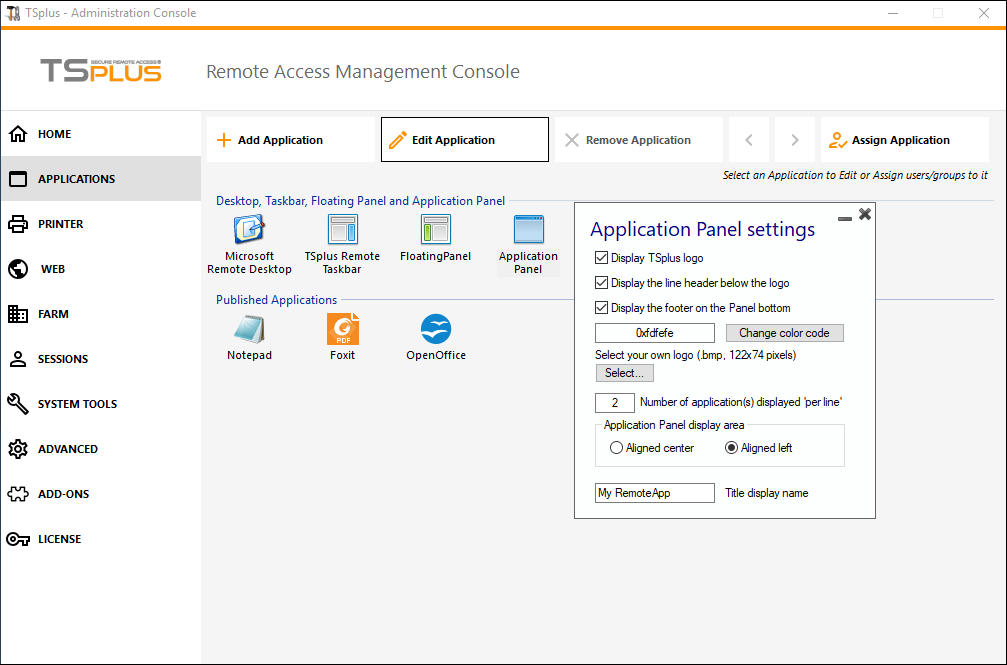The image size is (1007, 665).
Task: Select the Notepad published application
Action: pos(249,330)
